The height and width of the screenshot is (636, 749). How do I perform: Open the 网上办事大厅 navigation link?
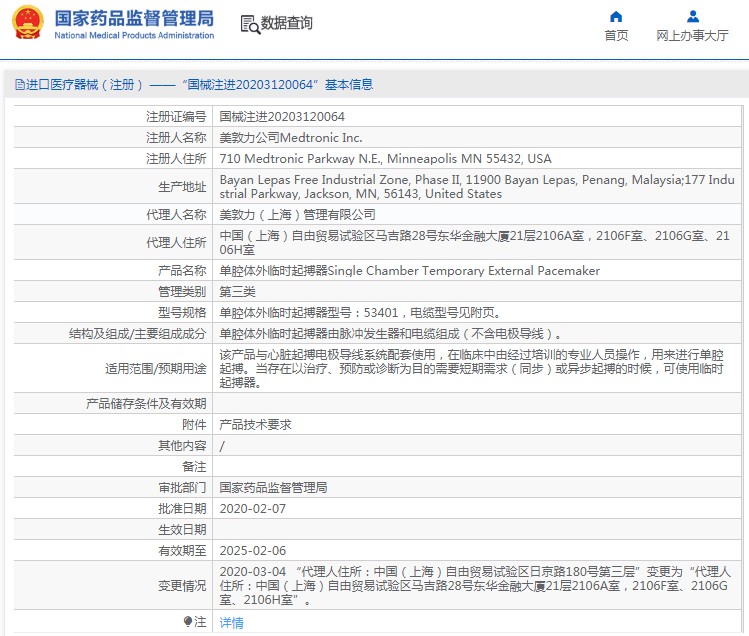pyautogui.click(x=692, y=36)
